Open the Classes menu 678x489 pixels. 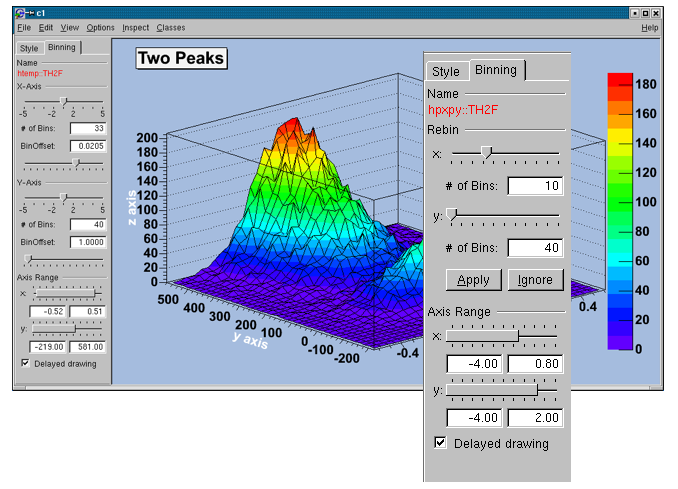point(170,28)
